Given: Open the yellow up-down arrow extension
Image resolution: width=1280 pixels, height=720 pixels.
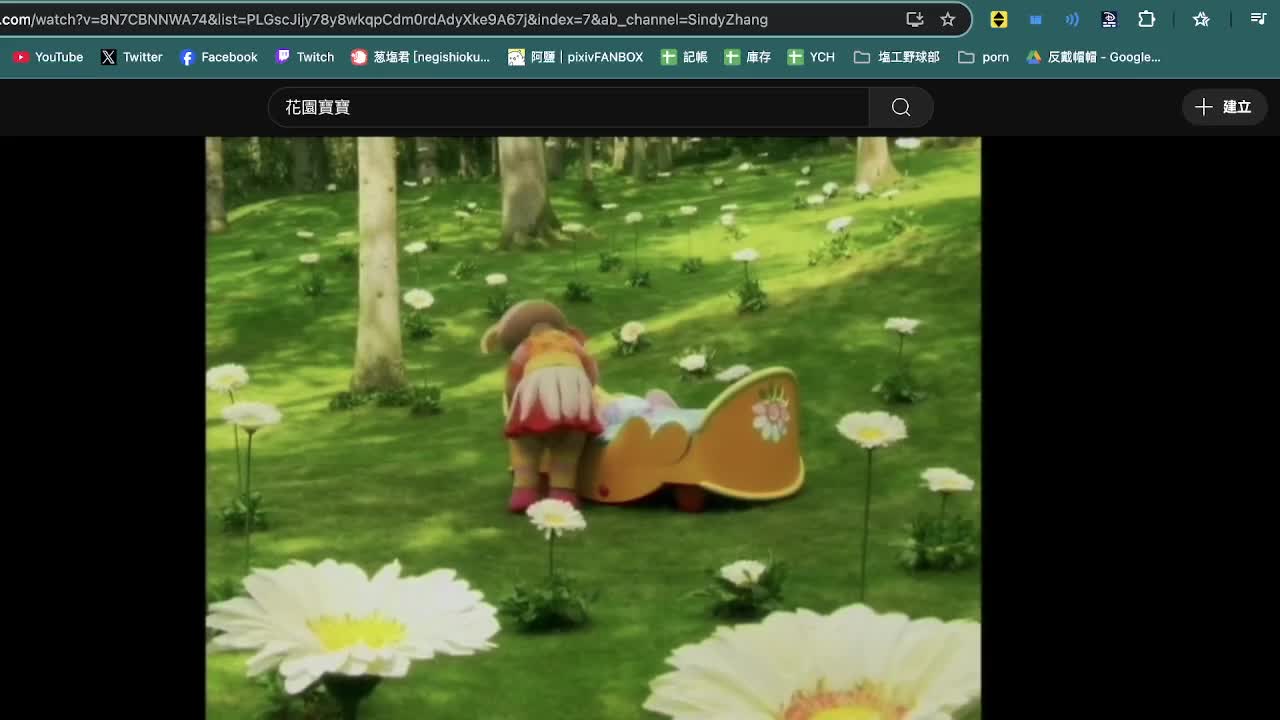Looking at the screenshot, I should click(x=998, y=19).
